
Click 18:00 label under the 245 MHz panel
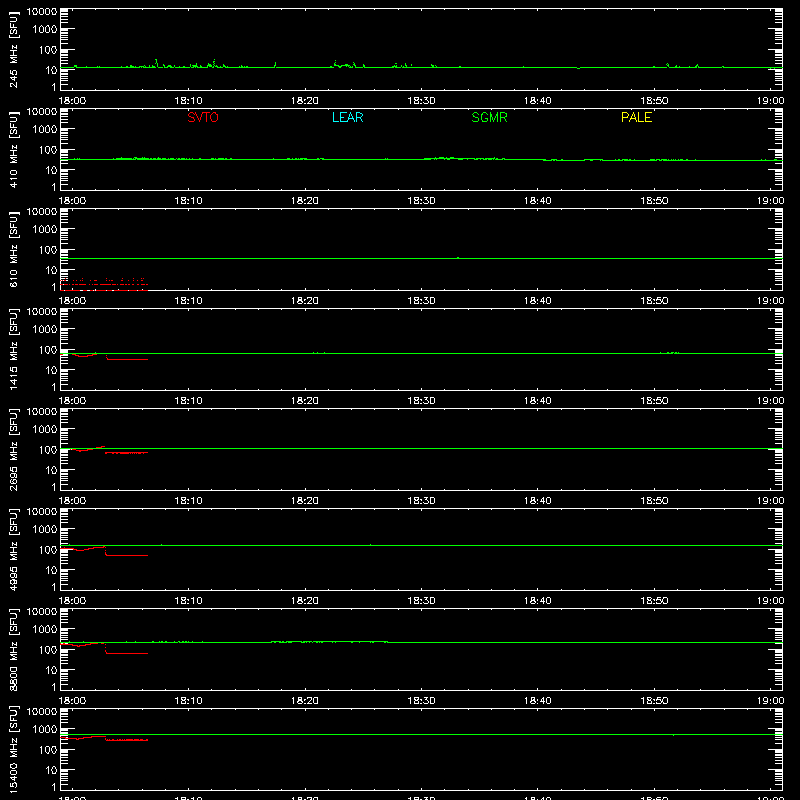pos(72,101)
